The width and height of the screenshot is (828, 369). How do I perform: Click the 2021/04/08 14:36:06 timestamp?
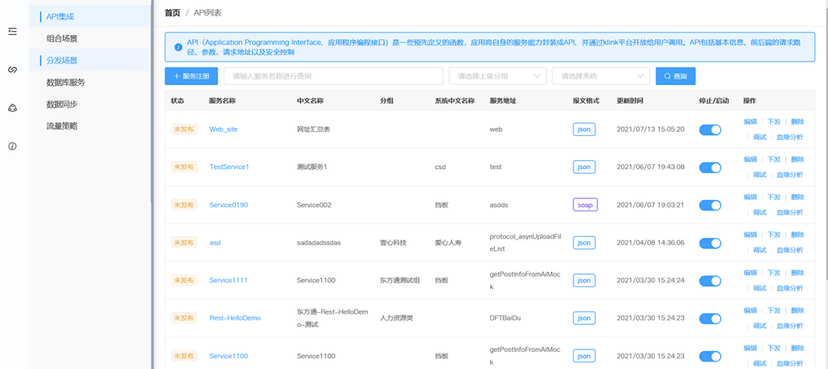(x=651, y=243)
